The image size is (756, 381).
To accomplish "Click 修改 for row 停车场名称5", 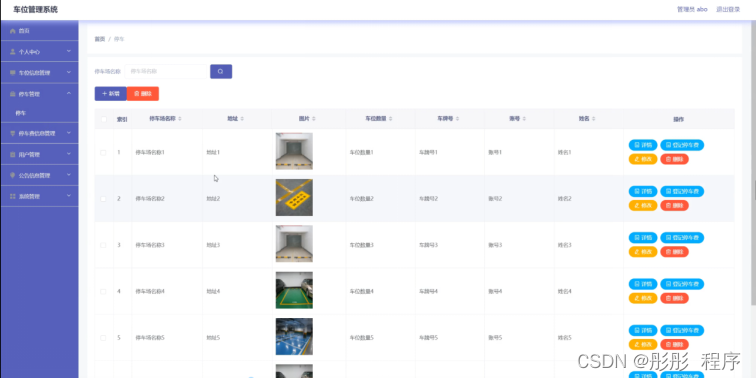I will tap(643, 344).
